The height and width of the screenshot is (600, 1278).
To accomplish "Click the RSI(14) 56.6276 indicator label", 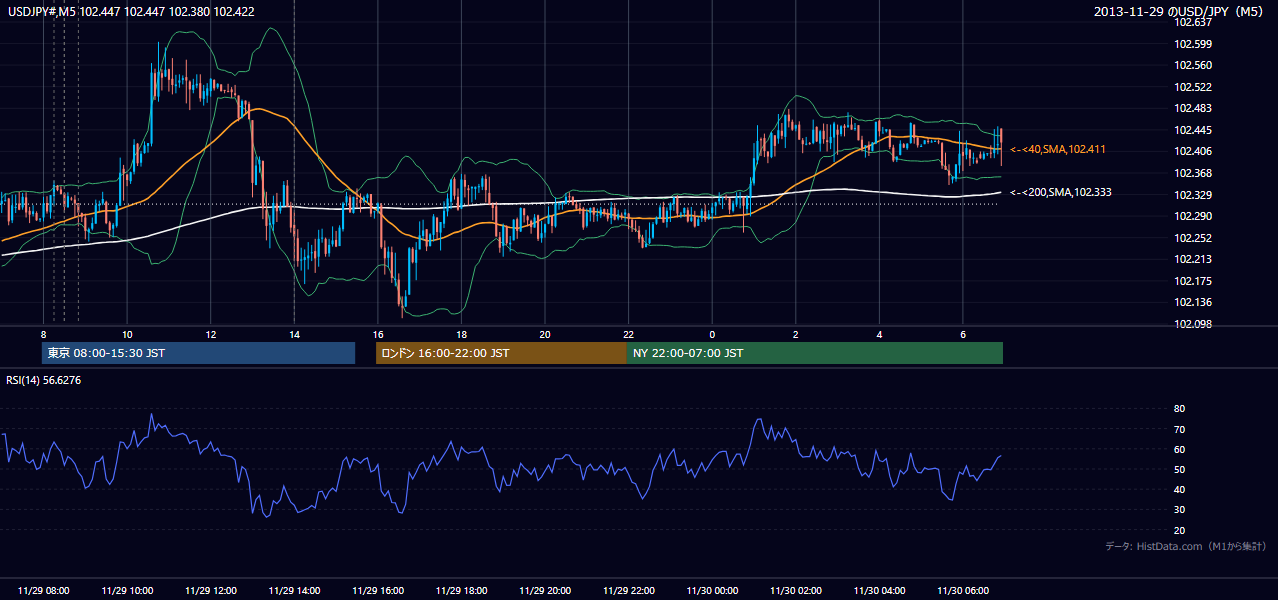I will coord(44,380).
